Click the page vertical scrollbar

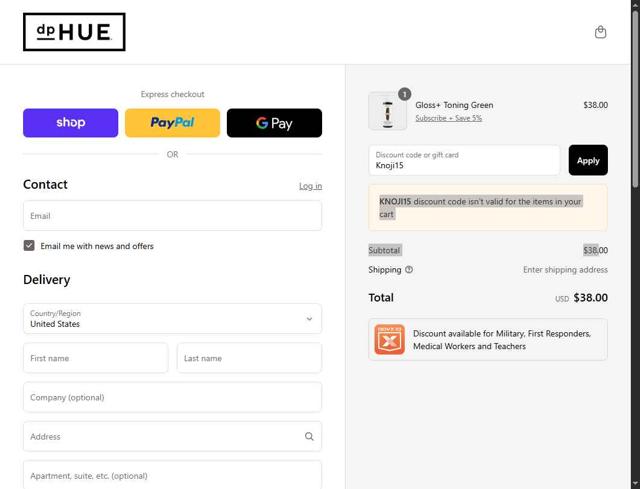pos(635,98)
